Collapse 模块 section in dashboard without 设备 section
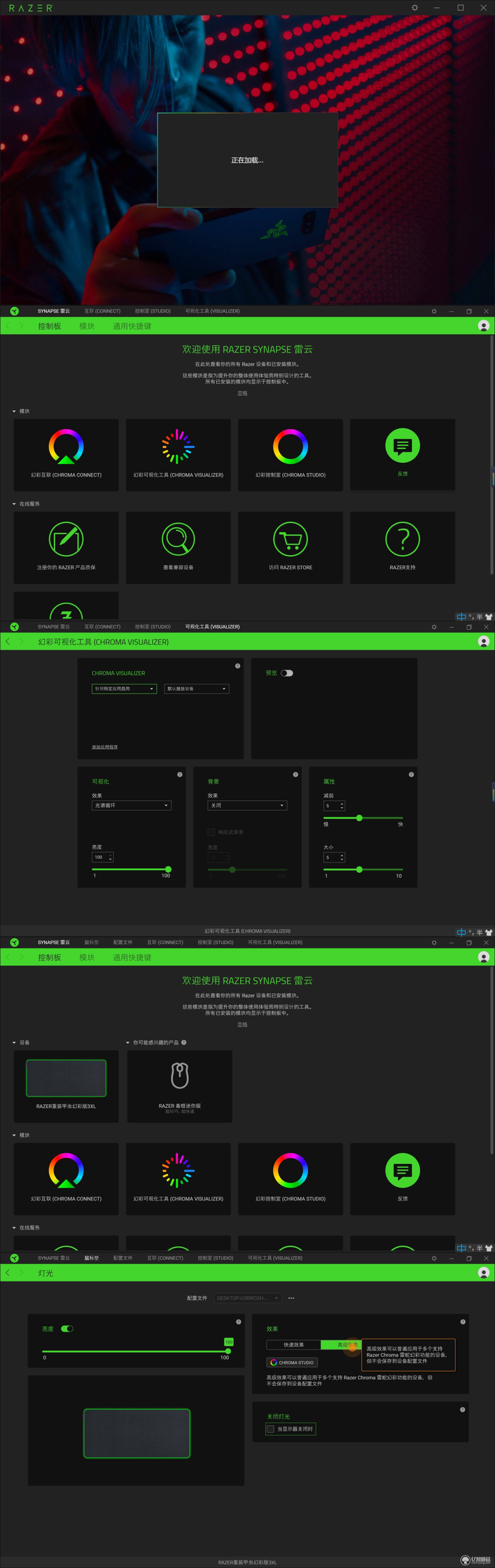This screenshot has width=495, height=1568. [14, 411]
